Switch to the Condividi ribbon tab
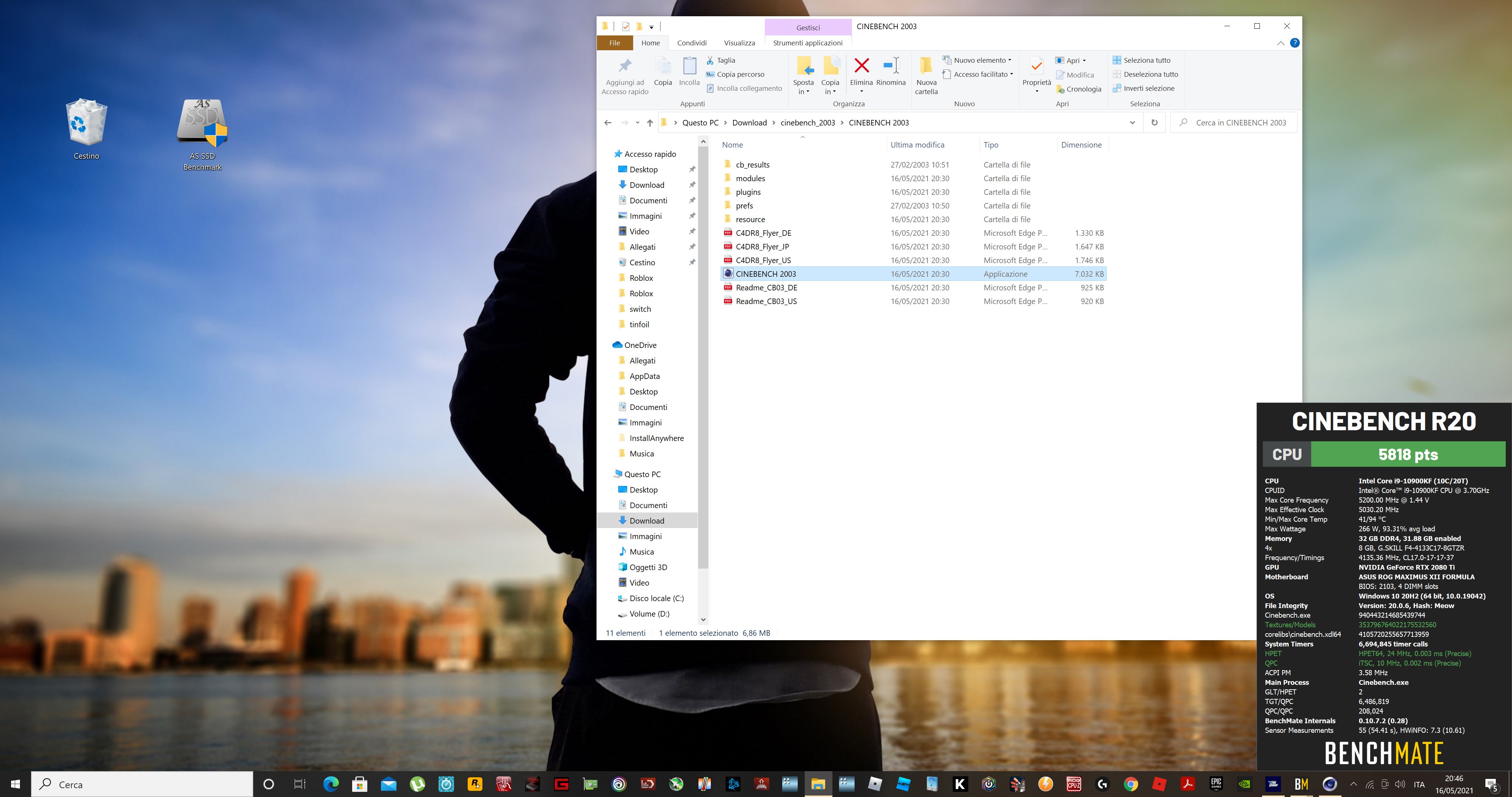The image size is (1512, 797). coord(691,43)
